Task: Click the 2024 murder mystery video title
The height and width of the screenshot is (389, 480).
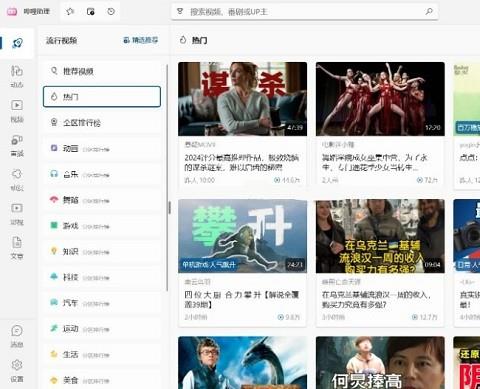Action: coord(242,162)
